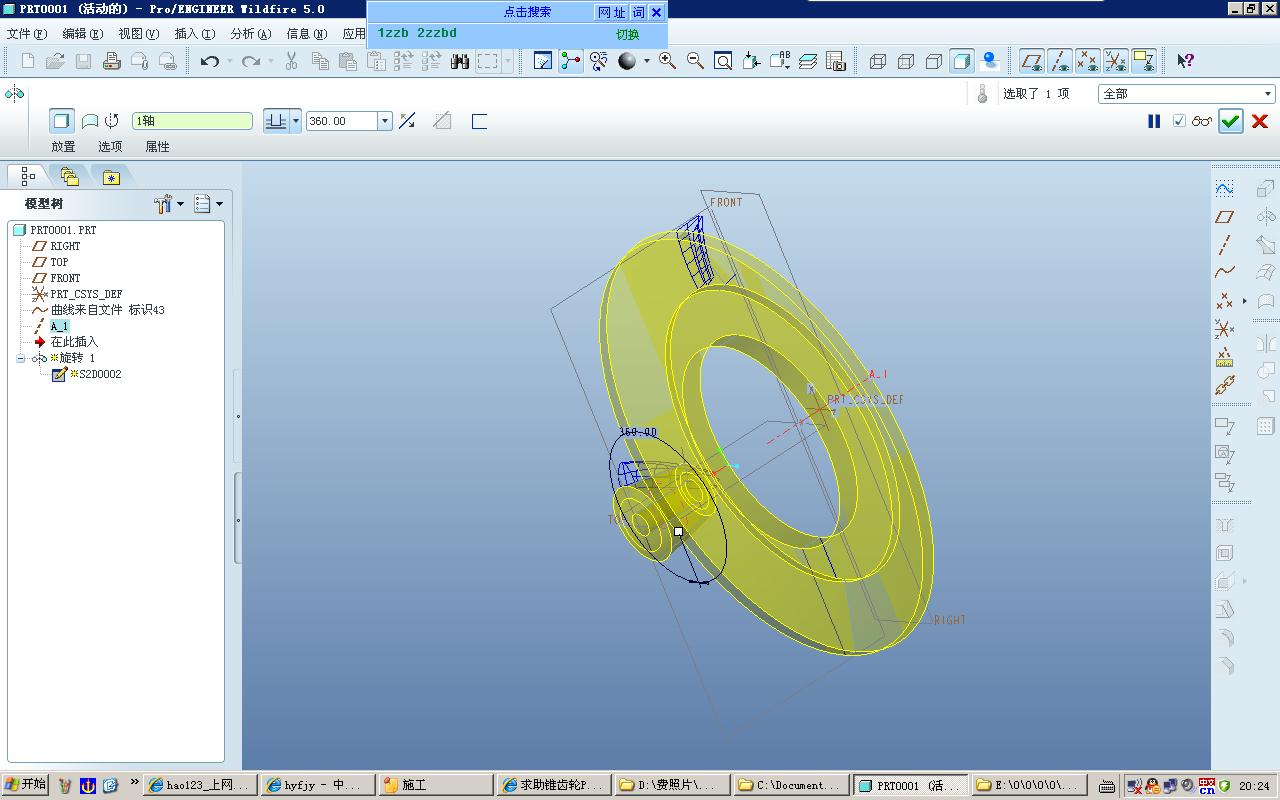Image resolution: width=1280 pixels, height=800 pixels.
Task: Pause the revolve feature tool
Action: pyautogui.click(x=1154, y=121)
